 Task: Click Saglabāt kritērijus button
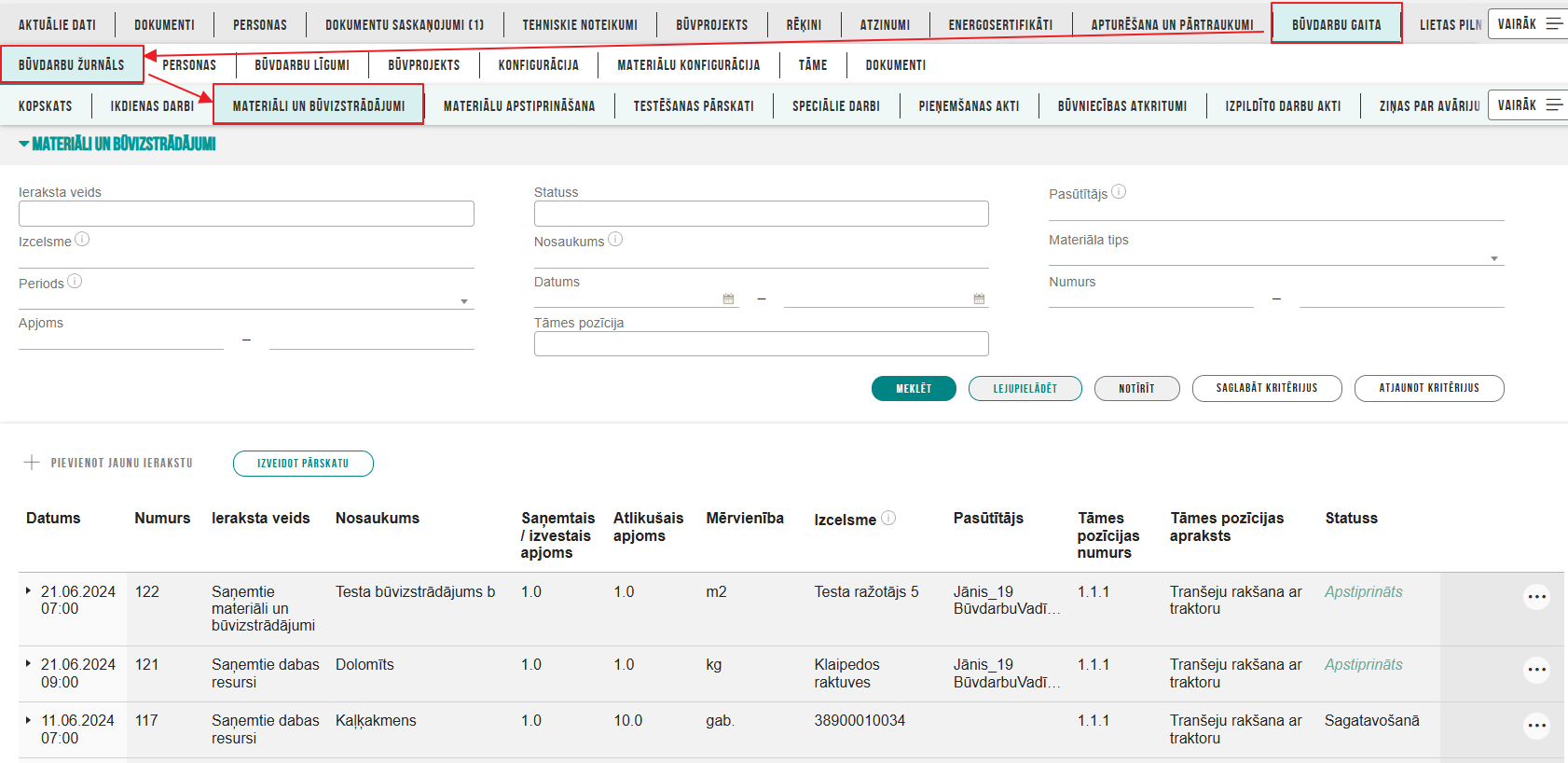(x=1267, y=388)
